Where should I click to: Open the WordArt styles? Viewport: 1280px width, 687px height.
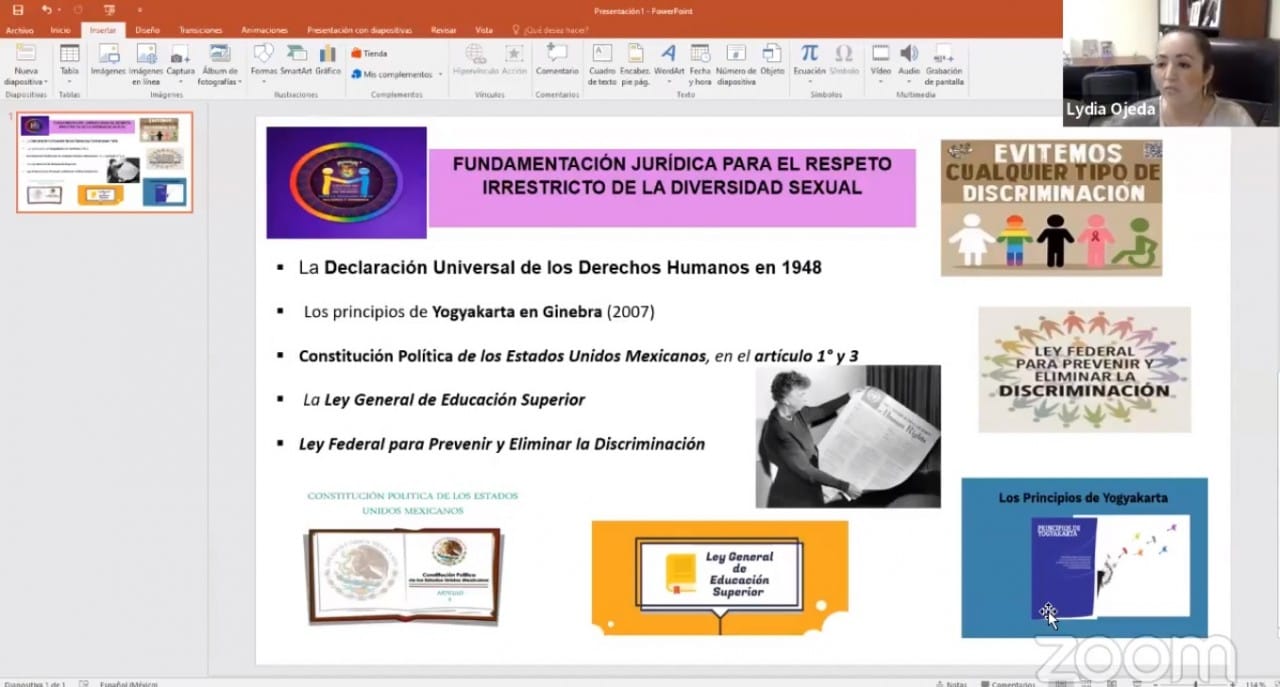click(669, 60)
